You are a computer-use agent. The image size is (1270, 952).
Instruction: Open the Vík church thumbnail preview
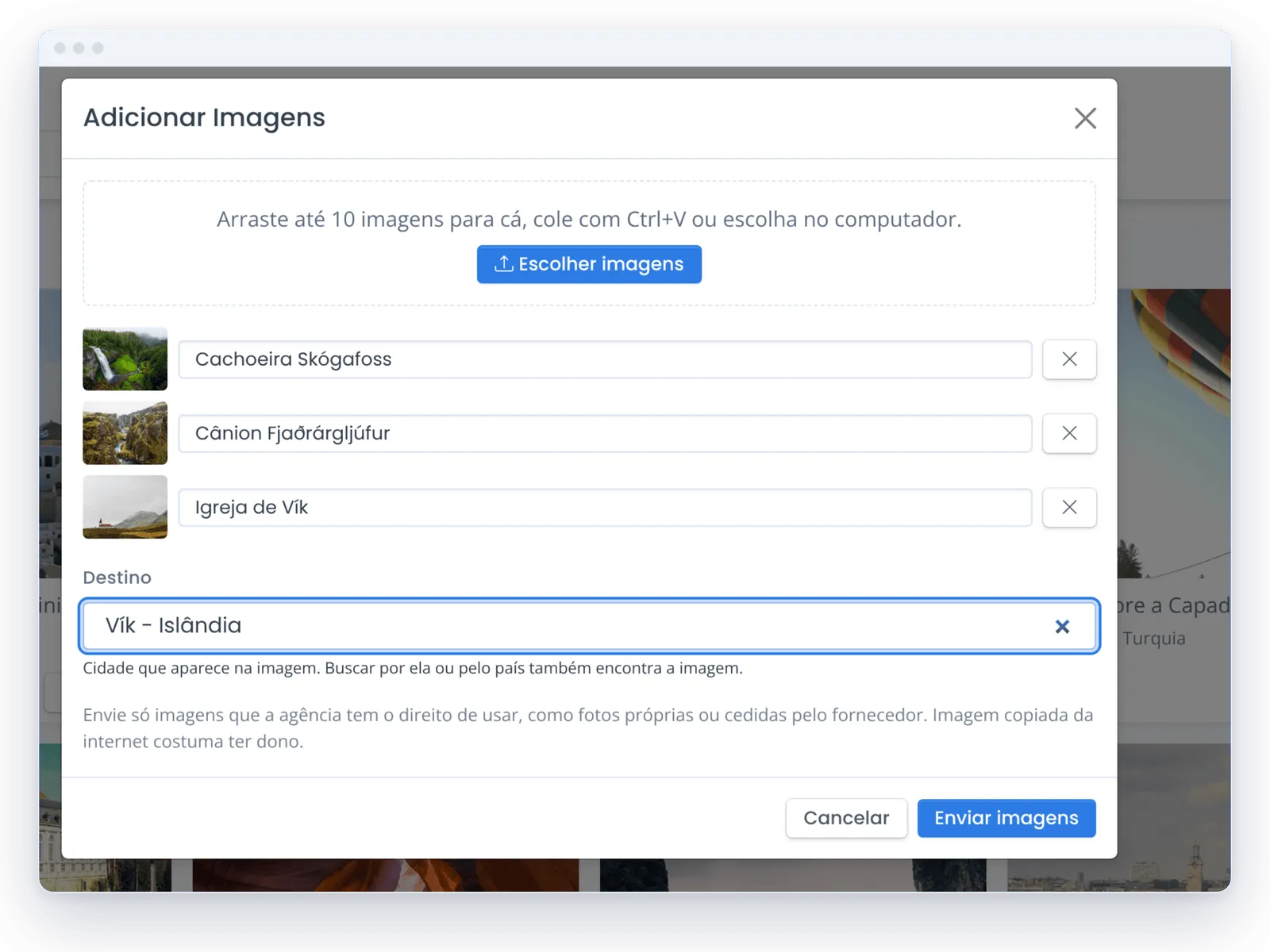(125, 506)
